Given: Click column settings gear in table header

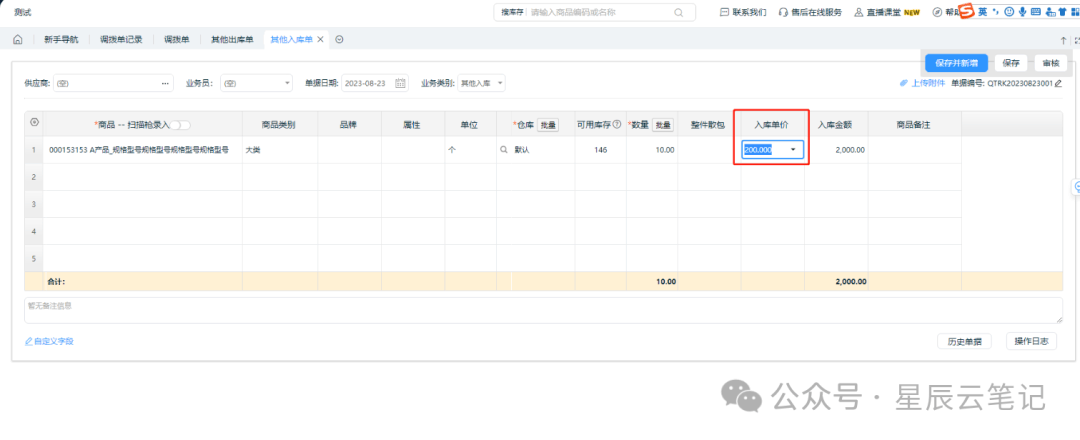Looking at the screenshot, I should [34, 123].
